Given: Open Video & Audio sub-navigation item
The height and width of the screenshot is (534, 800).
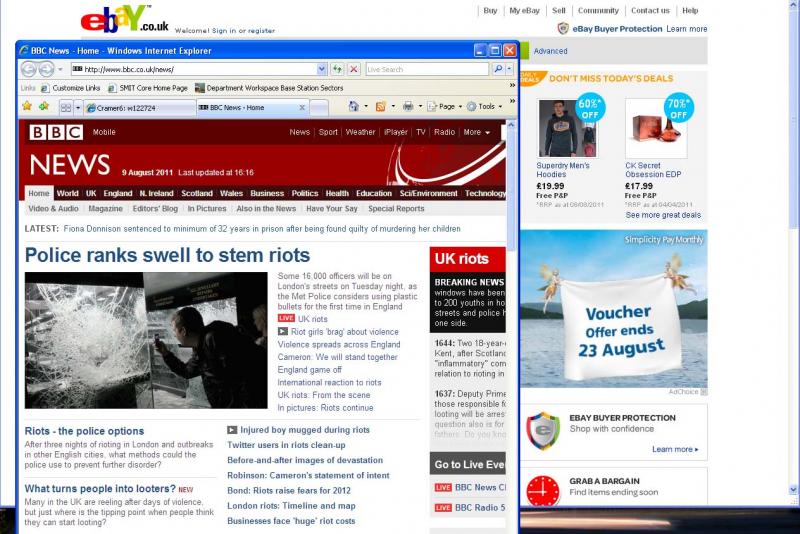Looking at the screenshot, I should [x=53, y=209].
